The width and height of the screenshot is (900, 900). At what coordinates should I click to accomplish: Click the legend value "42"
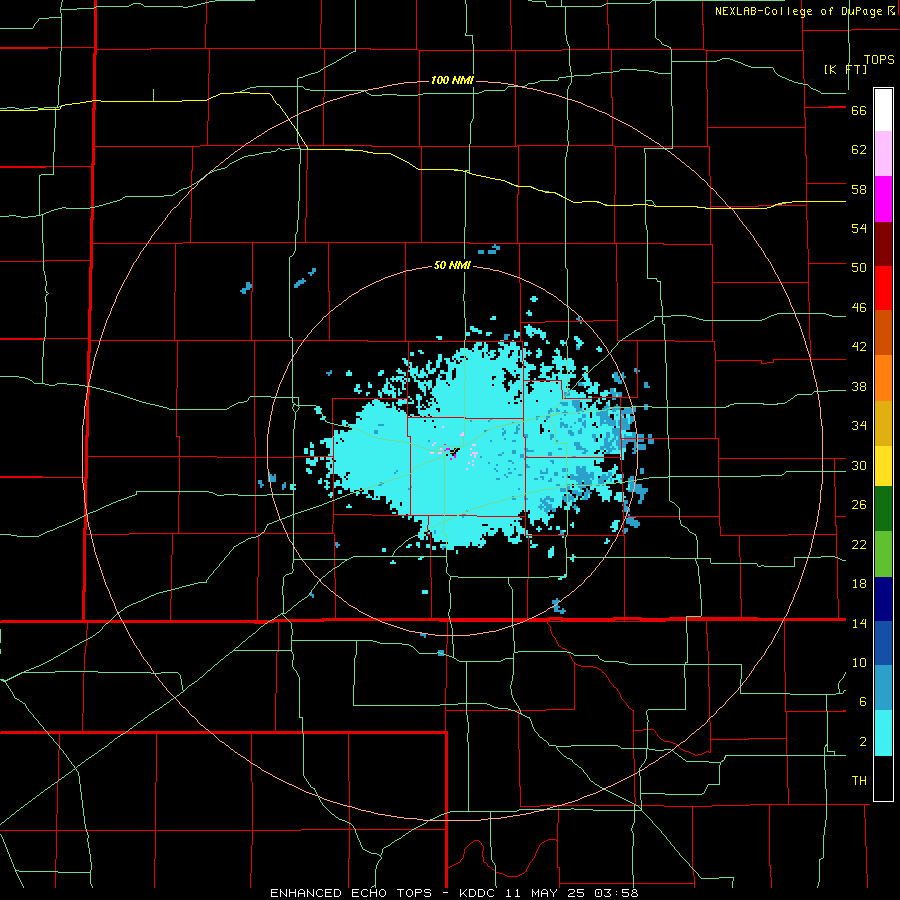859,347
